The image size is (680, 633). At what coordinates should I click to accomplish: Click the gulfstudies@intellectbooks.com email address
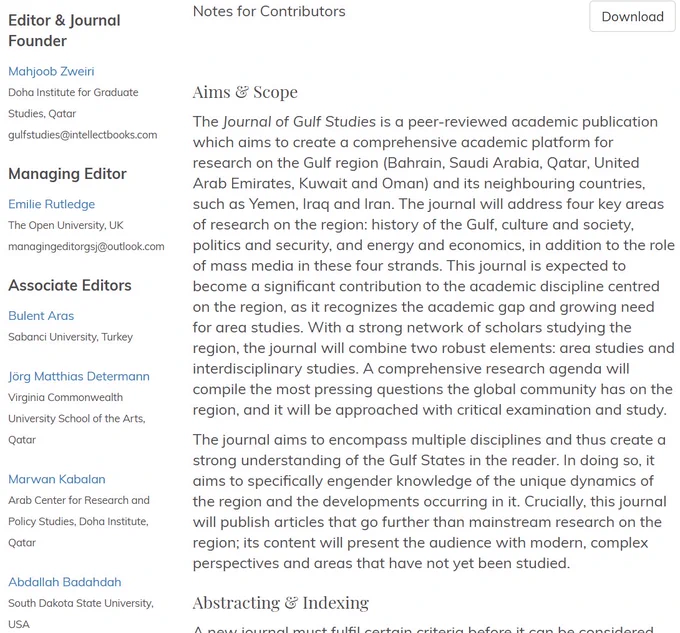(x=82, y=135)
